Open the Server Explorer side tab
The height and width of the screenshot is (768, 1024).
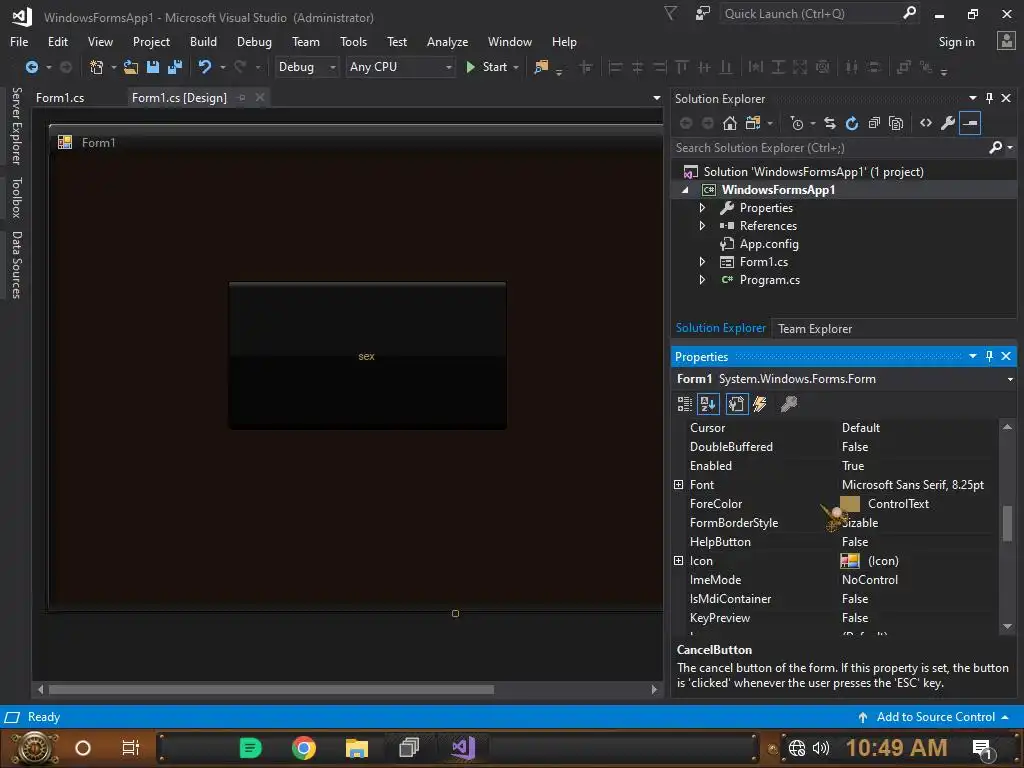click(x=16, y=126)
